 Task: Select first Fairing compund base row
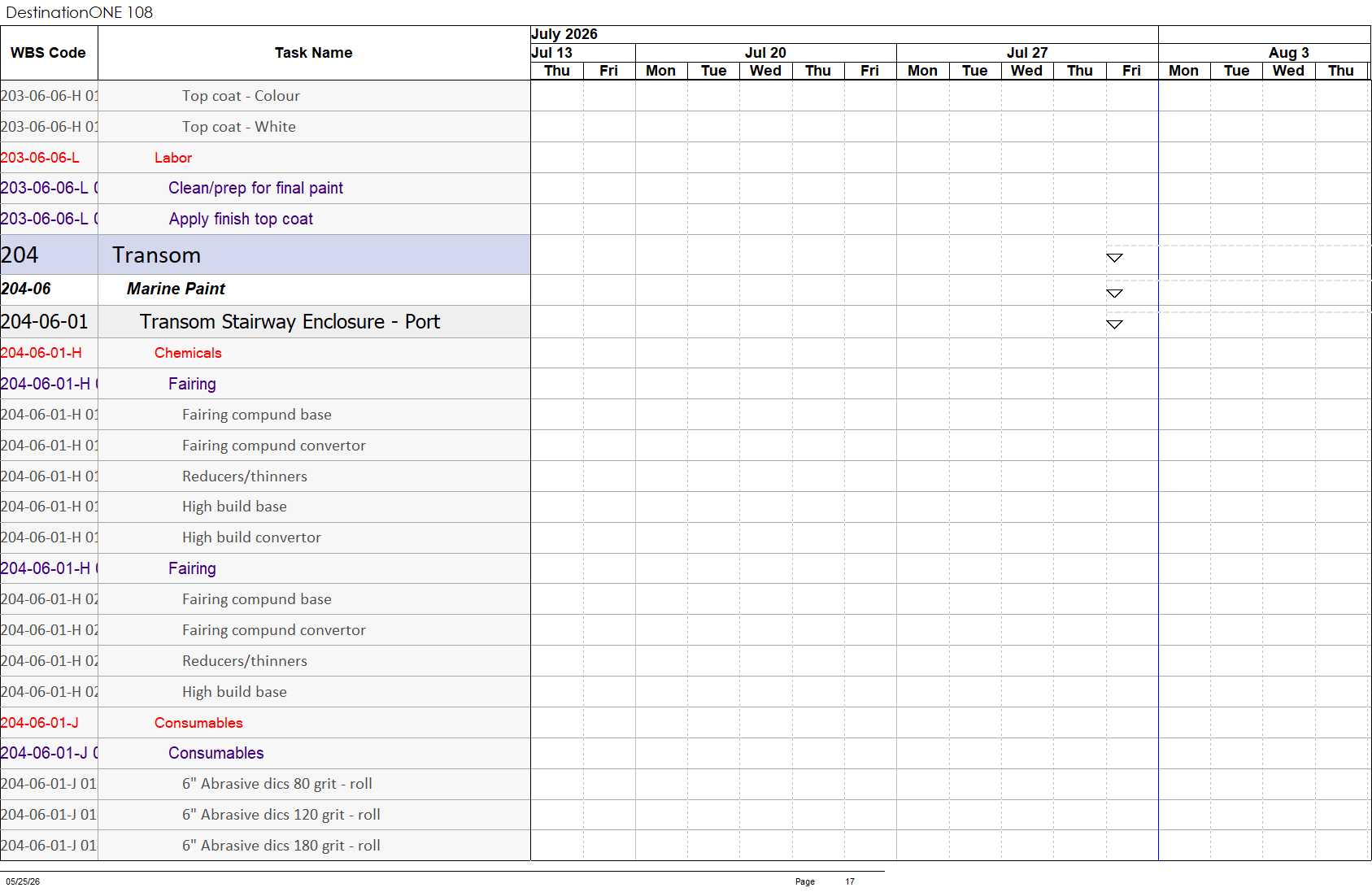click(265, 415)
